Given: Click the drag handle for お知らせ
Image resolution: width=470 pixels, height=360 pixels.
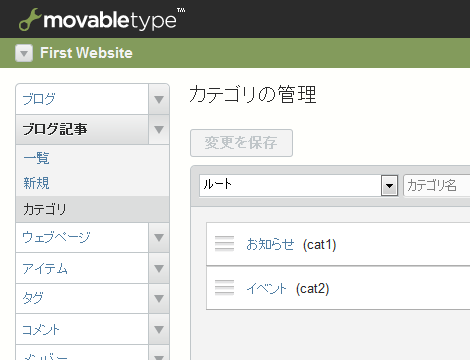Looking at the screenshot, I should pyautogui.click(x=224, y=244).
